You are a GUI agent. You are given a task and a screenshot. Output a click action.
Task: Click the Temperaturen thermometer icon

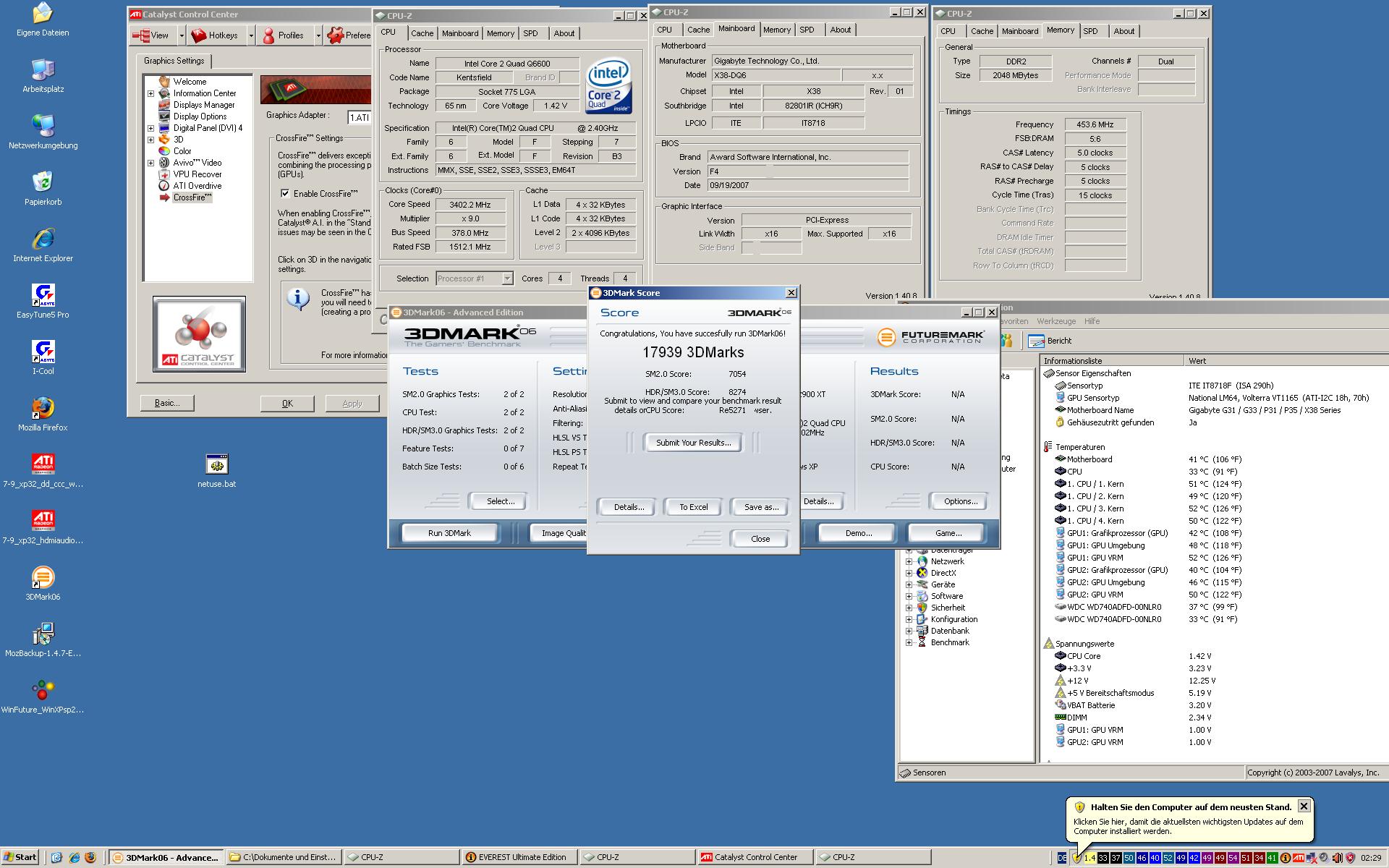pos(1048,447)
